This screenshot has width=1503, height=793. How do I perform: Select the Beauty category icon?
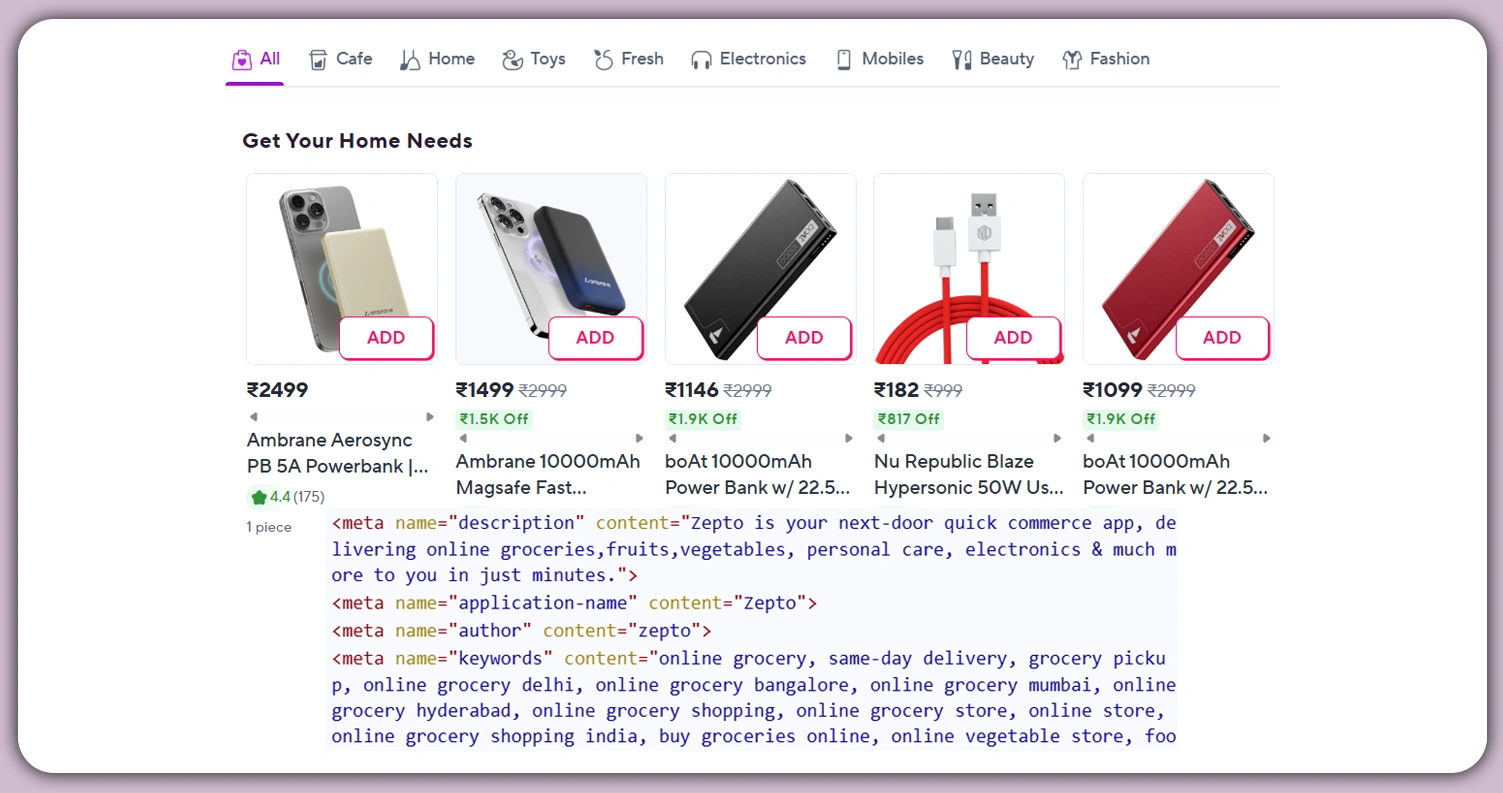coord(960,58)
